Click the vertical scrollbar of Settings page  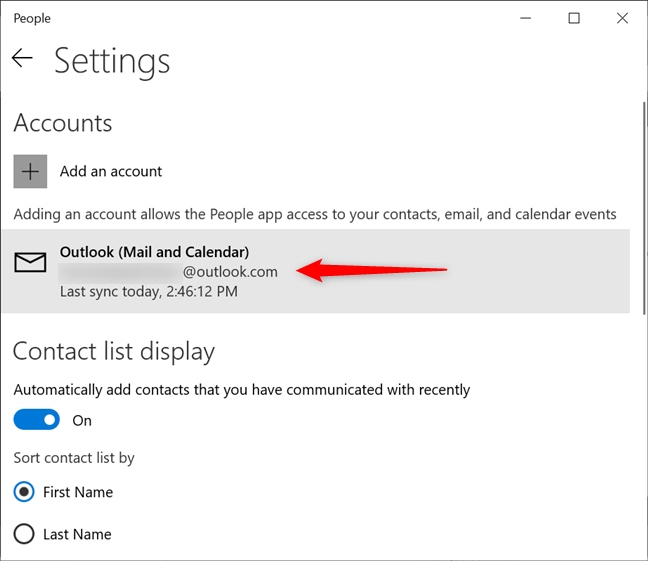coord(644,208)
